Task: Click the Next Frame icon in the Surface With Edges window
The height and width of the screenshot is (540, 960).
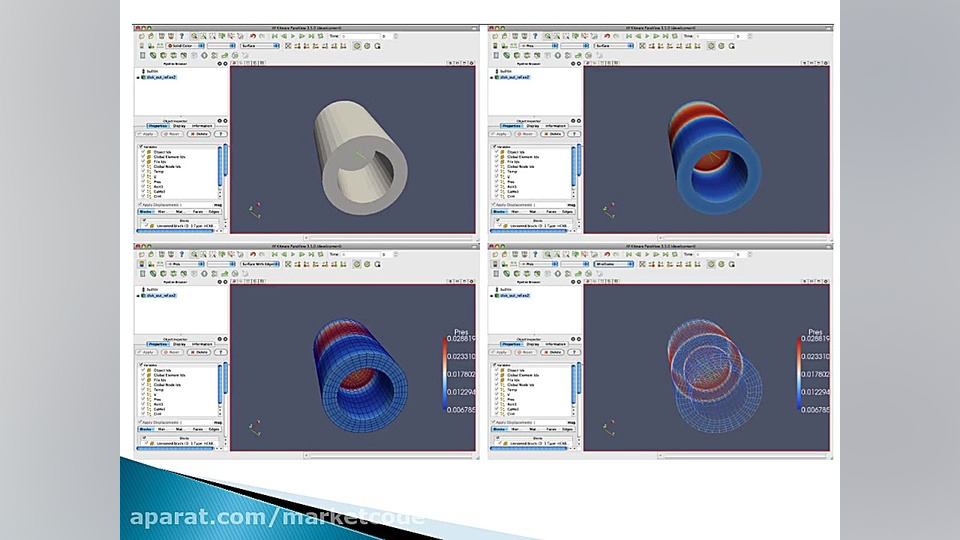Action: coord(302,254)
